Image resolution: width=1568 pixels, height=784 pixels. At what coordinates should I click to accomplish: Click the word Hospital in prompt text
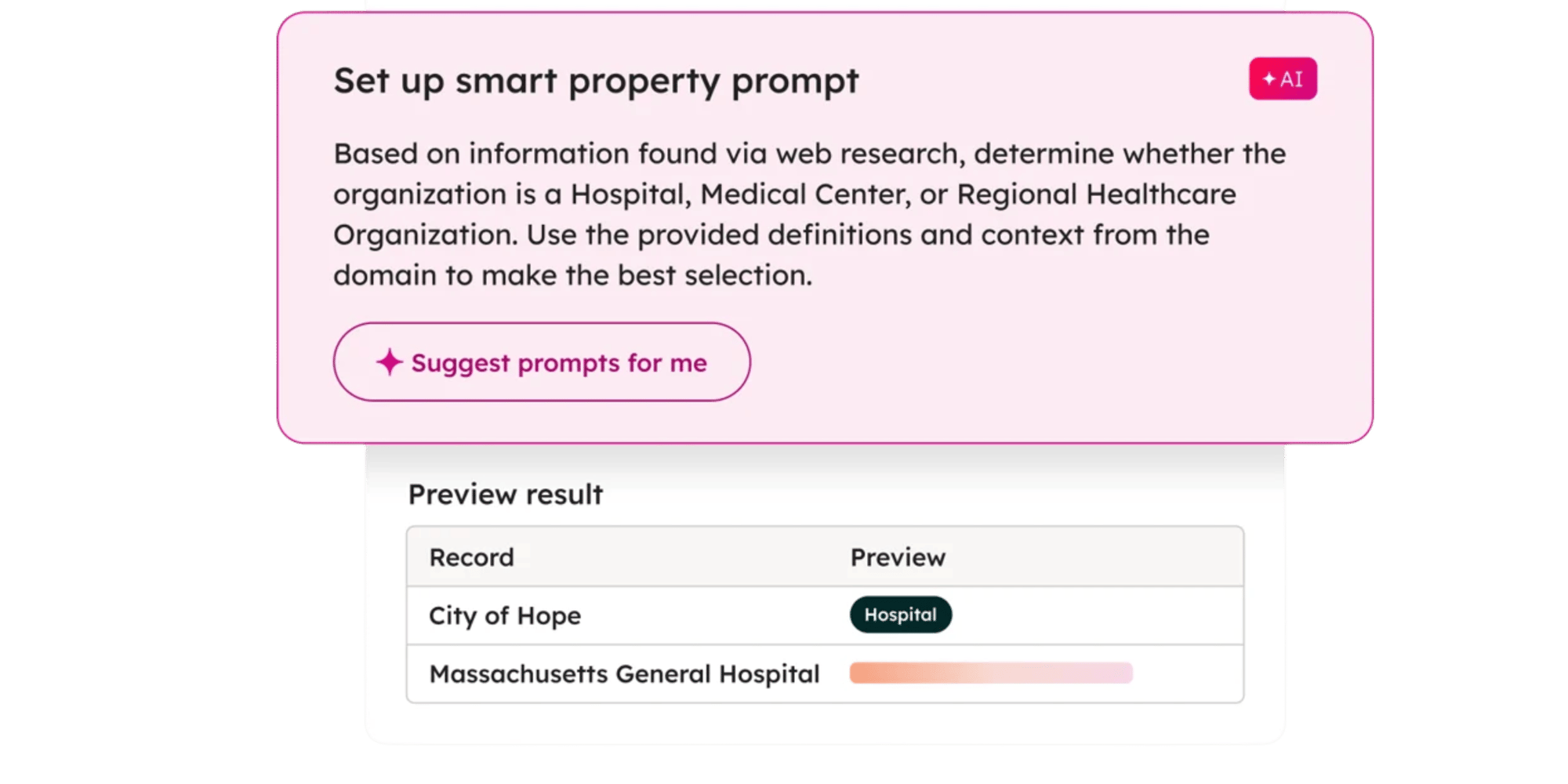tap(626, 194)
